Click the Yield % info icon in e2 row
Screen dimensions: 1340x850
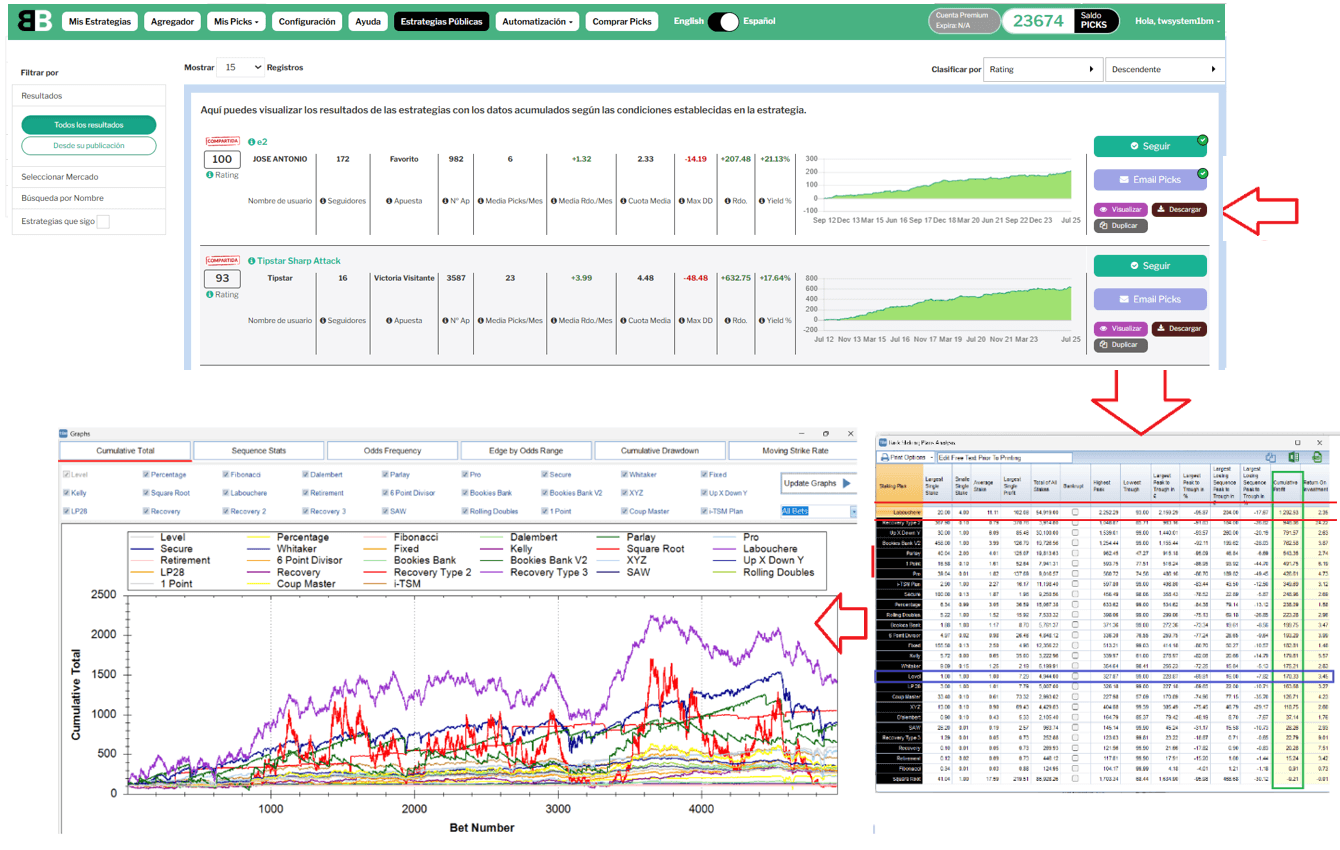pos(764,201)
